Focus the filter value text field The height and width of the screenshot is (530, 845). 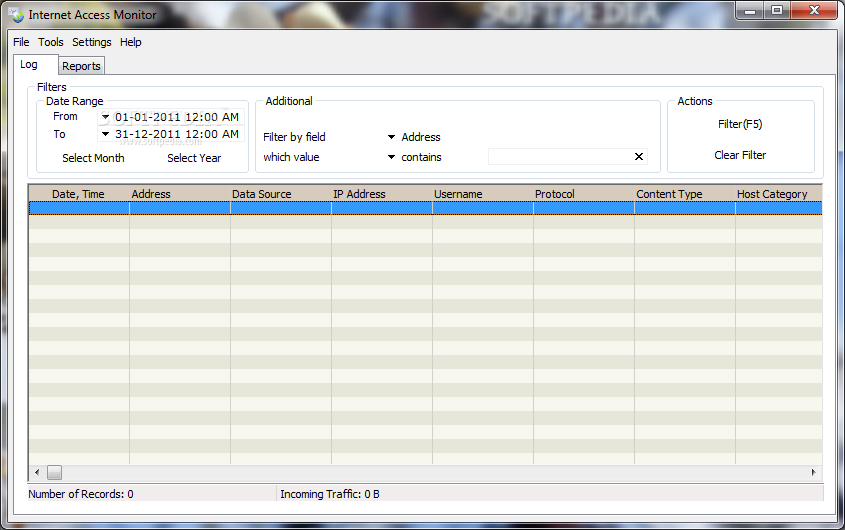[559, 156]
